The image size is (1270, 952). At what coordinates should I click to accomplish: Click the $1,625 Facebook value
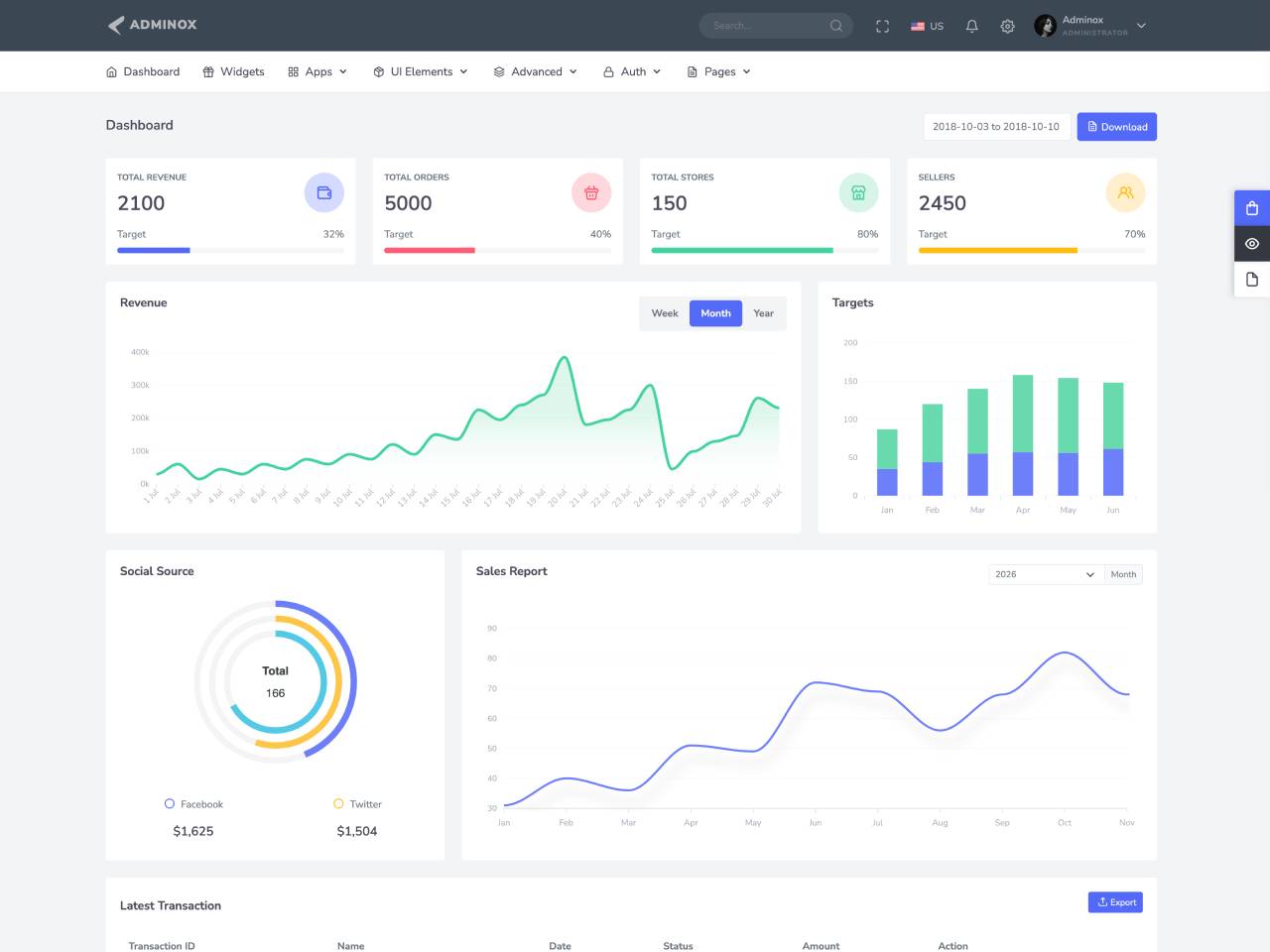coord(193,831)
